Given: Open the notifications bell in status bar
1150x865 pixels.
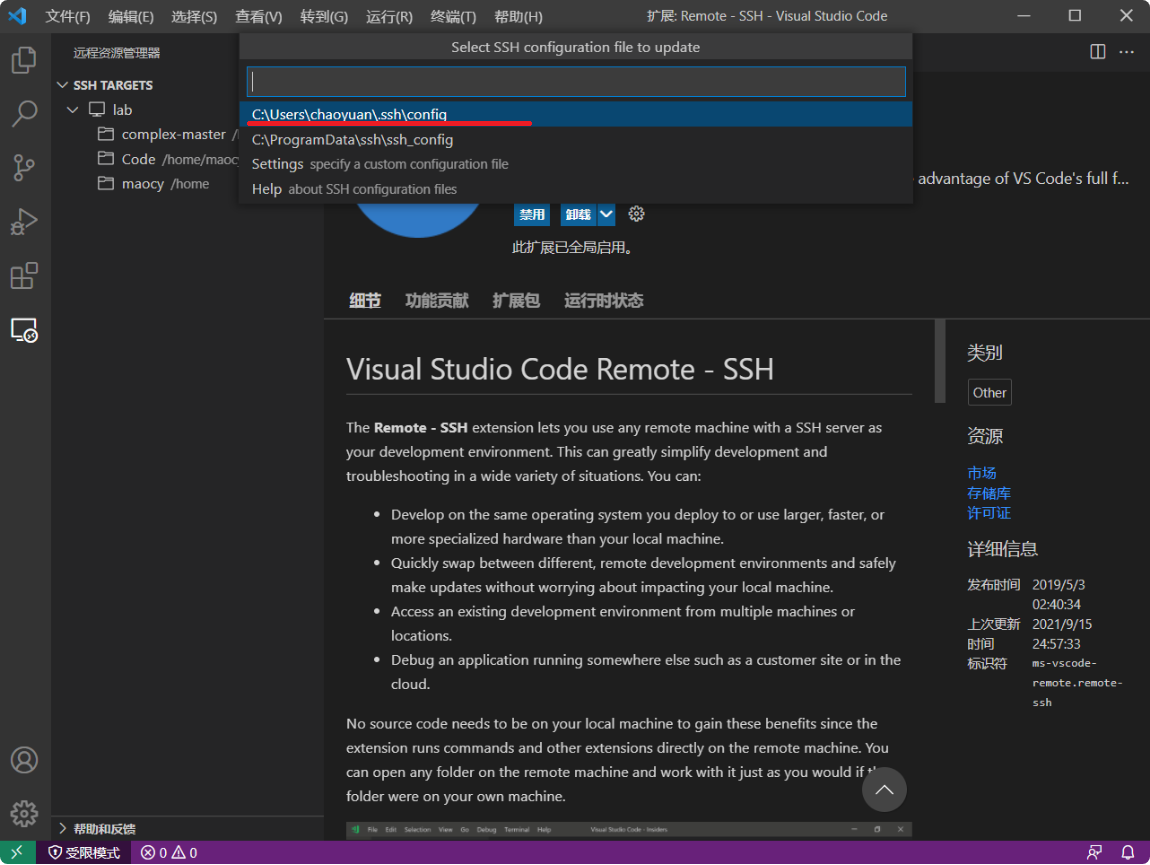Looking at the screenshot, I should tap(1128, 853).
